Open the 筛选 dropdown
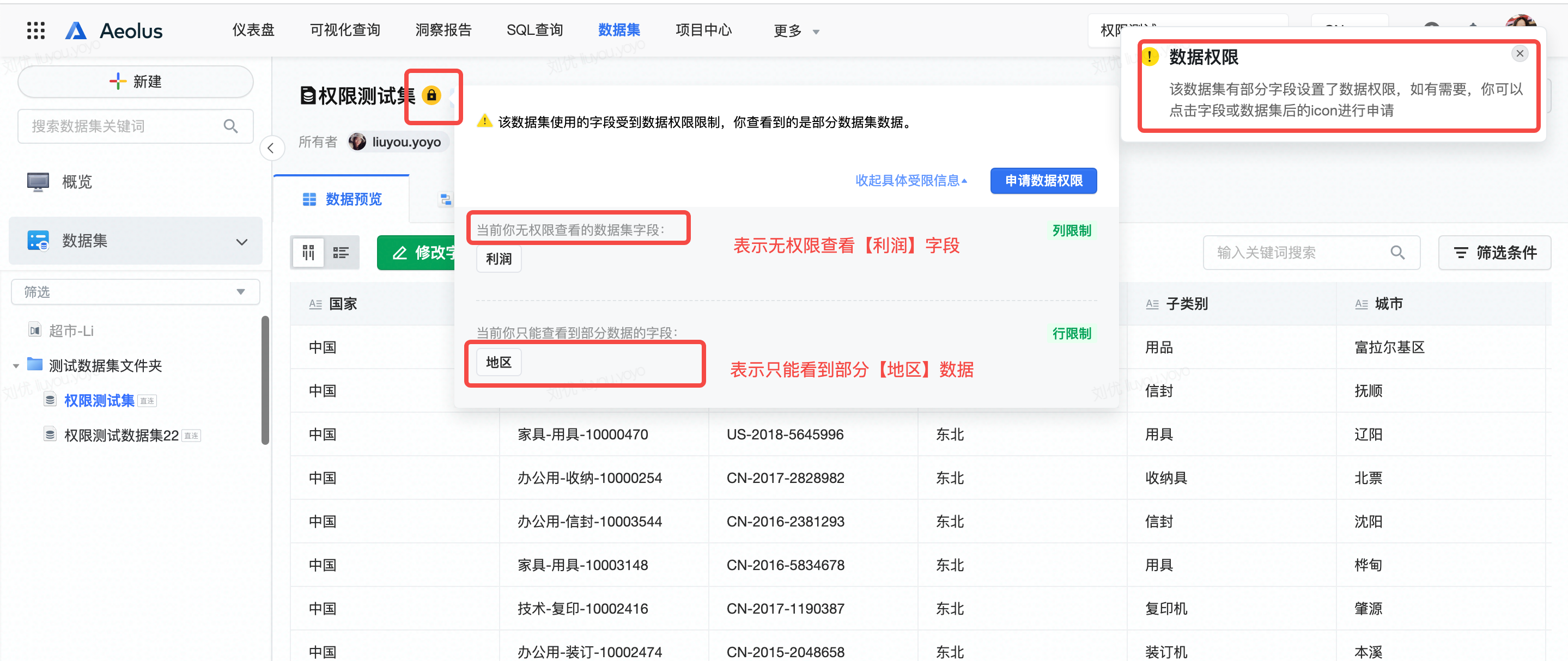 tap(135, 292)
